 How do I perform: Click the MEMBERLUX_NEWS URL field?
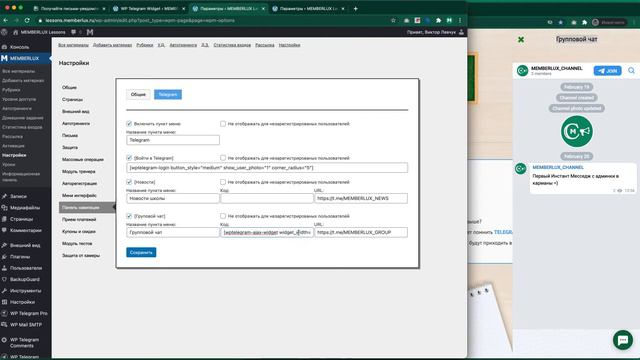361,198
